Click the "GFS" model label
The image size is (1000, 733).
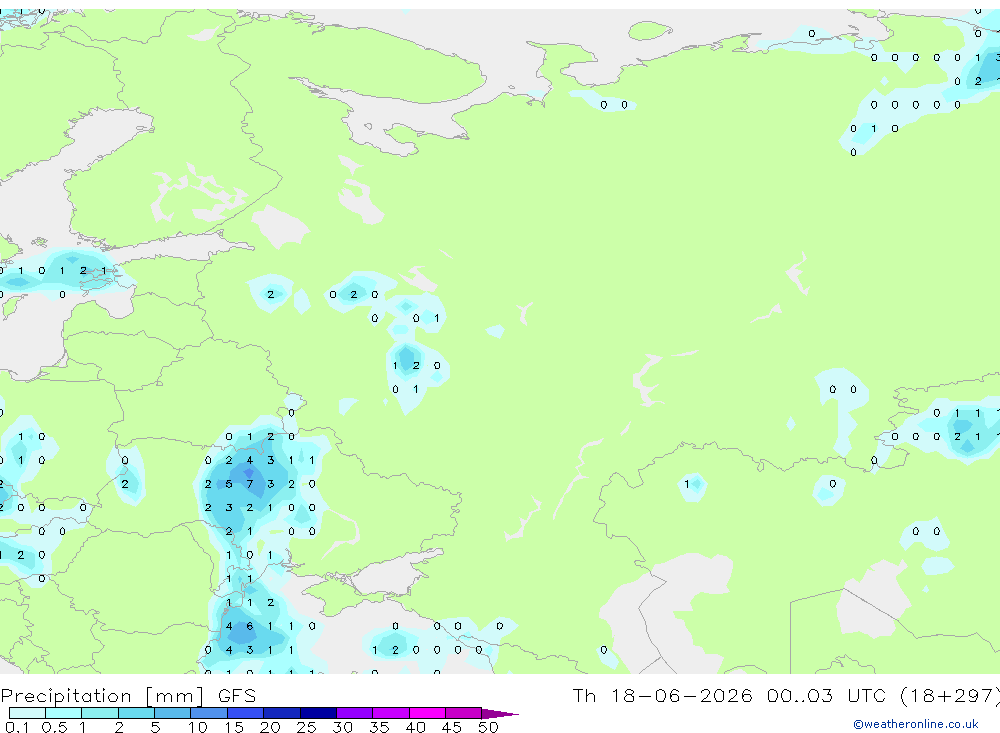coord(237,695)
